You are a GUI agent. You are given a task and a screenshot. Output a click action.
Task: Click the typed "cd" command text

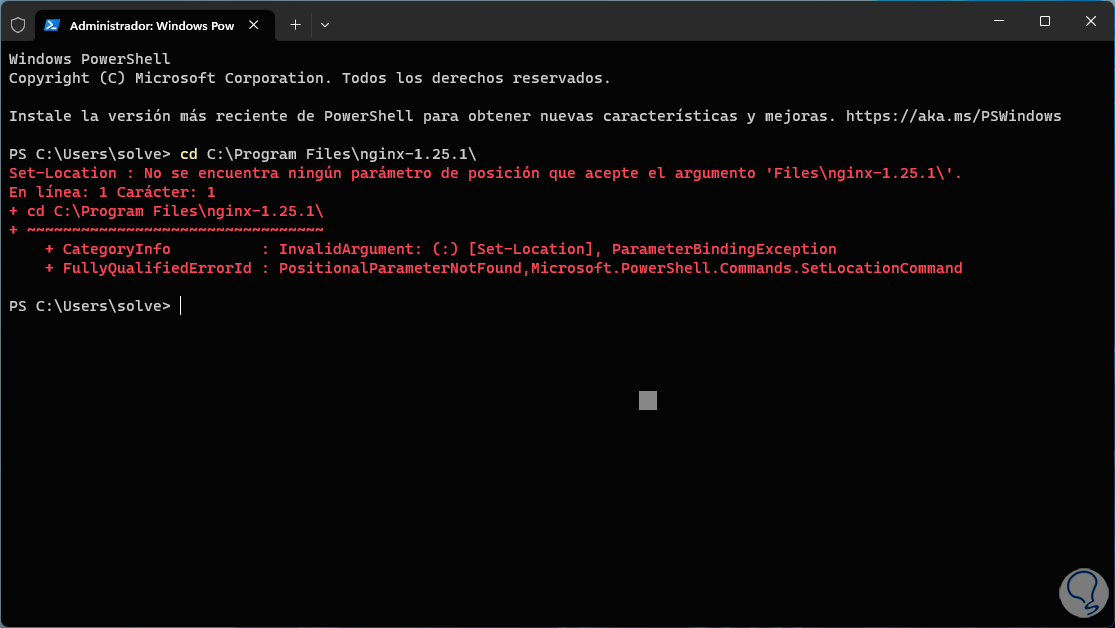(188, 154)
